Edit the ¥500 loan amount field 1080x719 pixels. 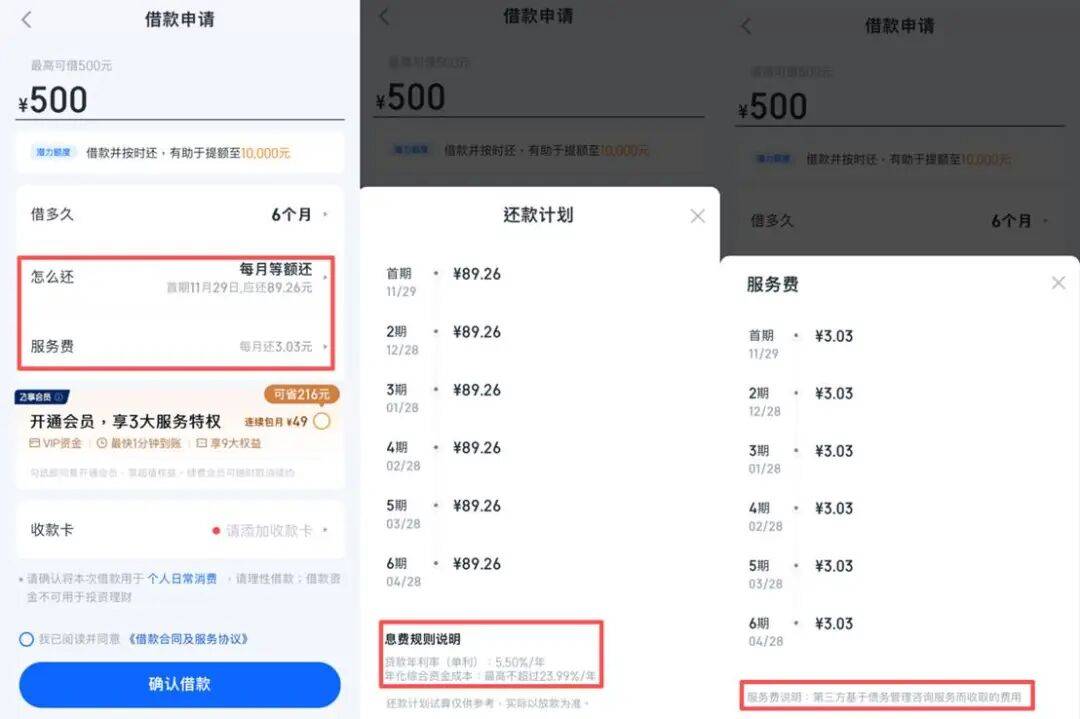coord(180,101)
